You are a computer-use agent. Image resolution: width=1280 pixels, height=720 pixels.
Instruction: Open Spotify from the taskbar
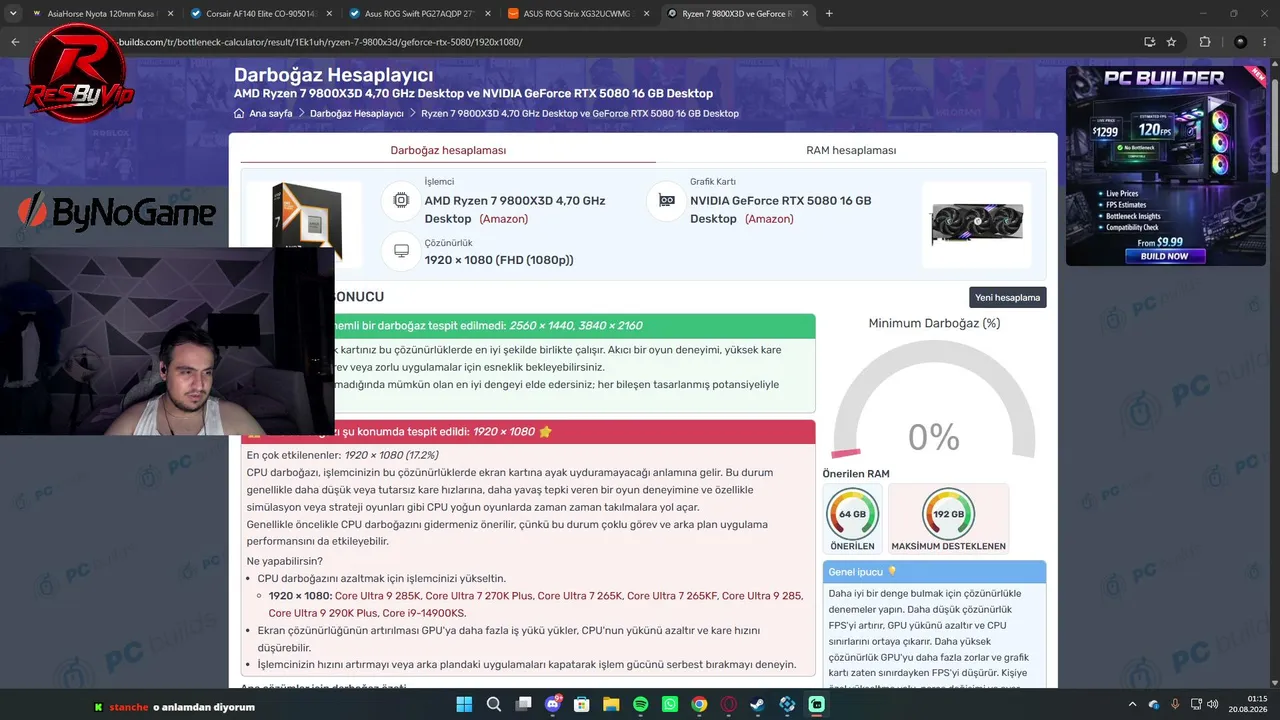point(641,705)
